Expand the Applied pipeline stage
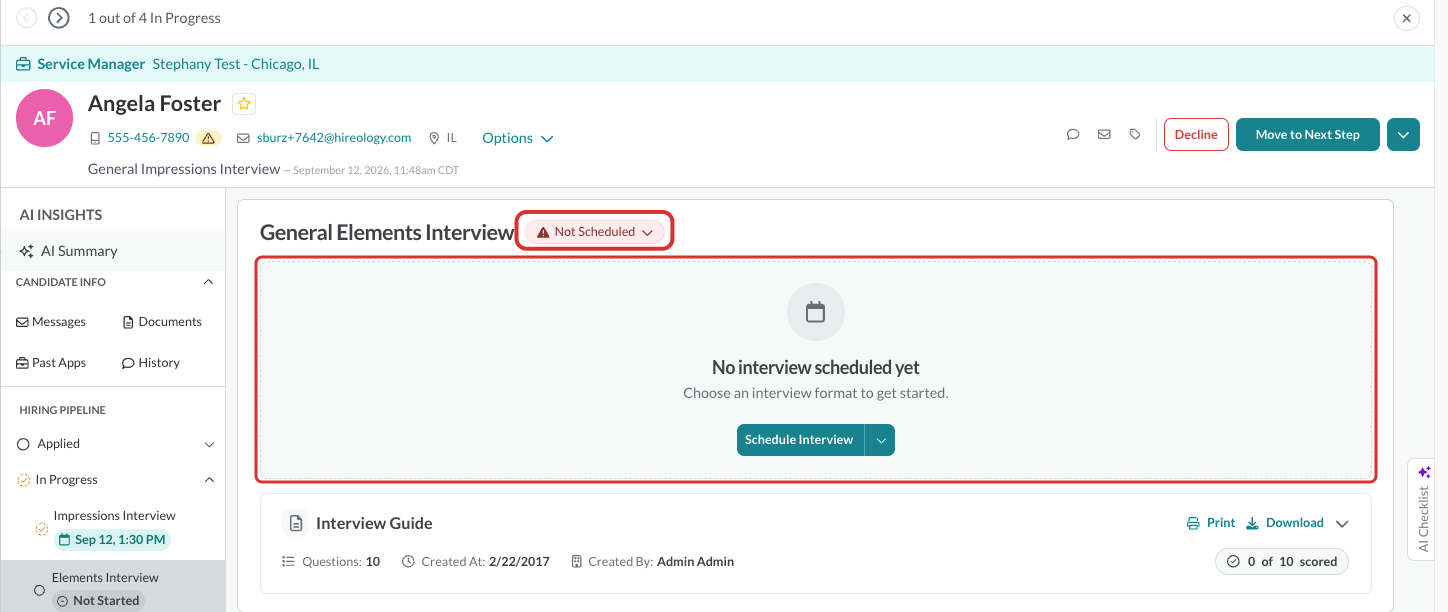This screenshot has width=1448, height=612. tap(209, 444)
